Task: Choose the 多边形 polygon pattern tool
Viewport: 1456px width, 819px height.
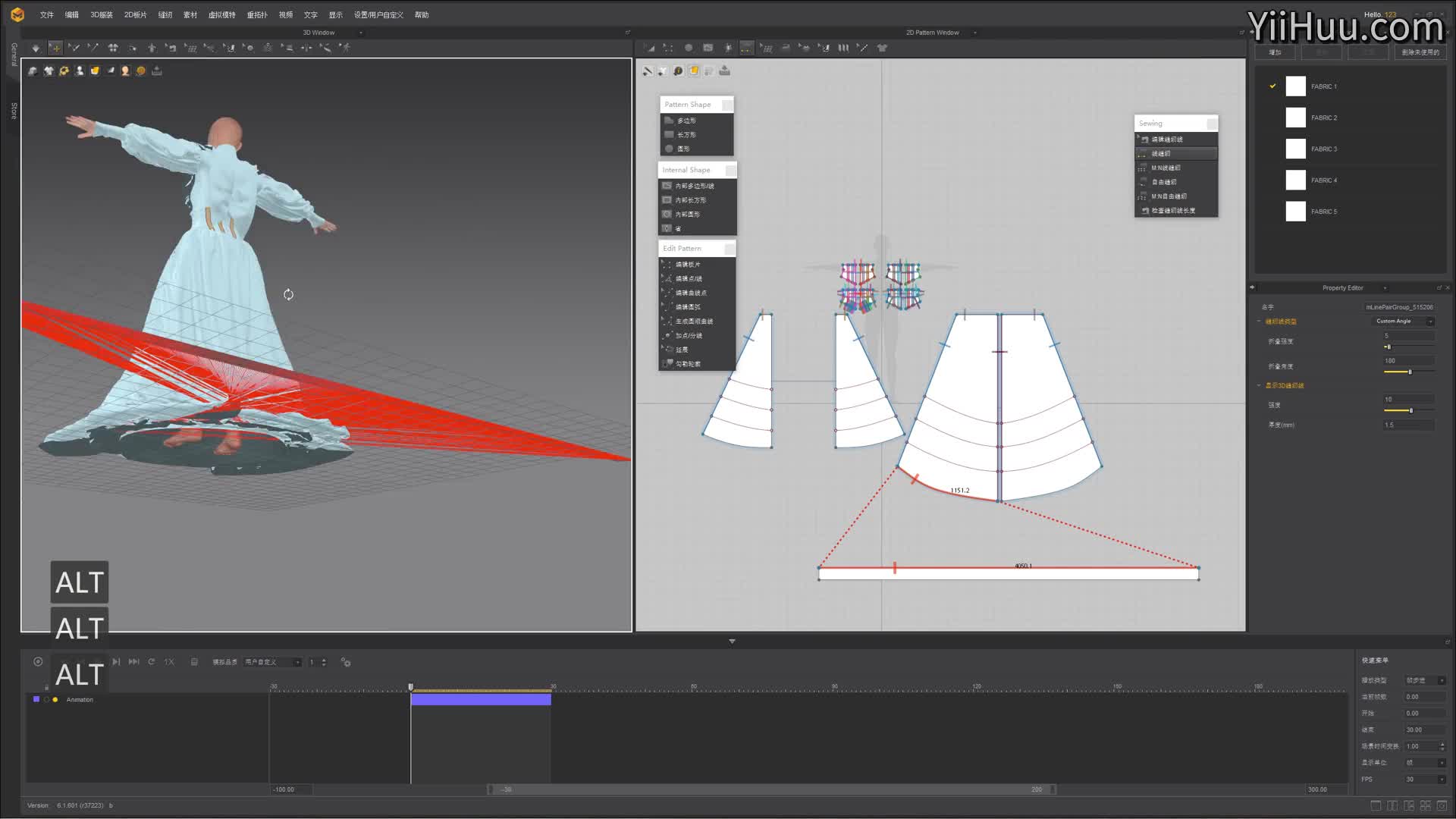Action: pyautogui.click(x=686, y=121)
